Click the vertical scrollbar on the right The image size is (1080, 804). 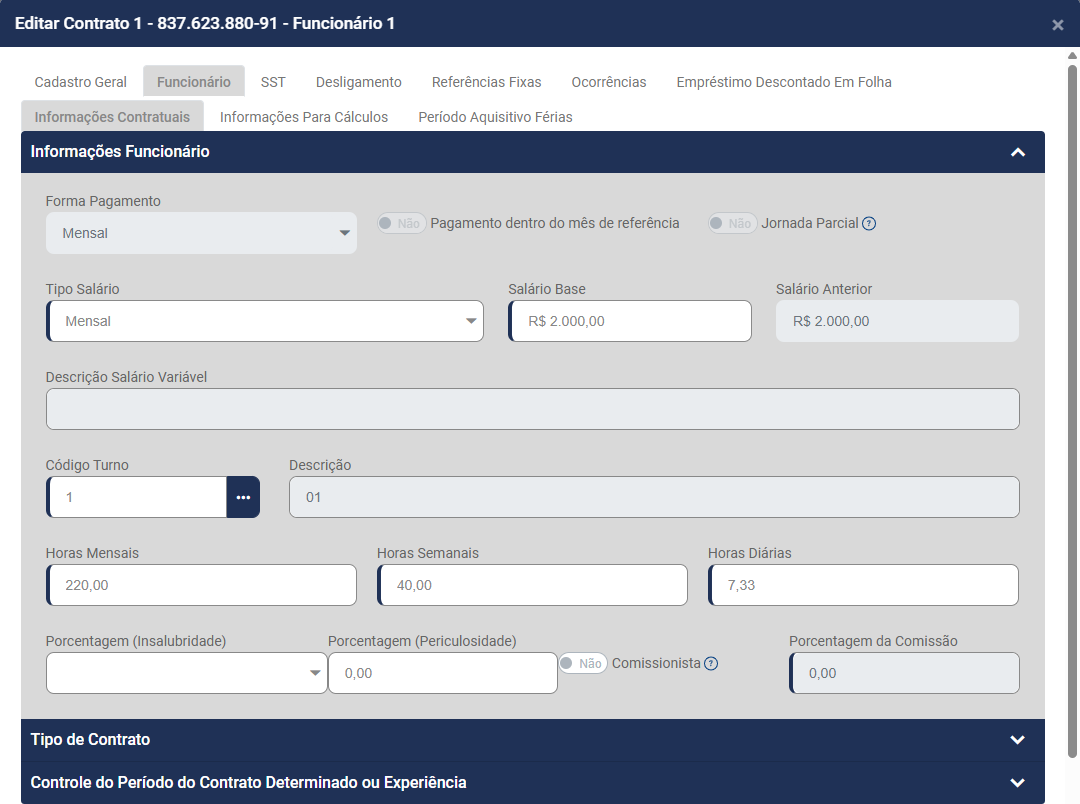pyautogui.click(x=1072, y=400)
